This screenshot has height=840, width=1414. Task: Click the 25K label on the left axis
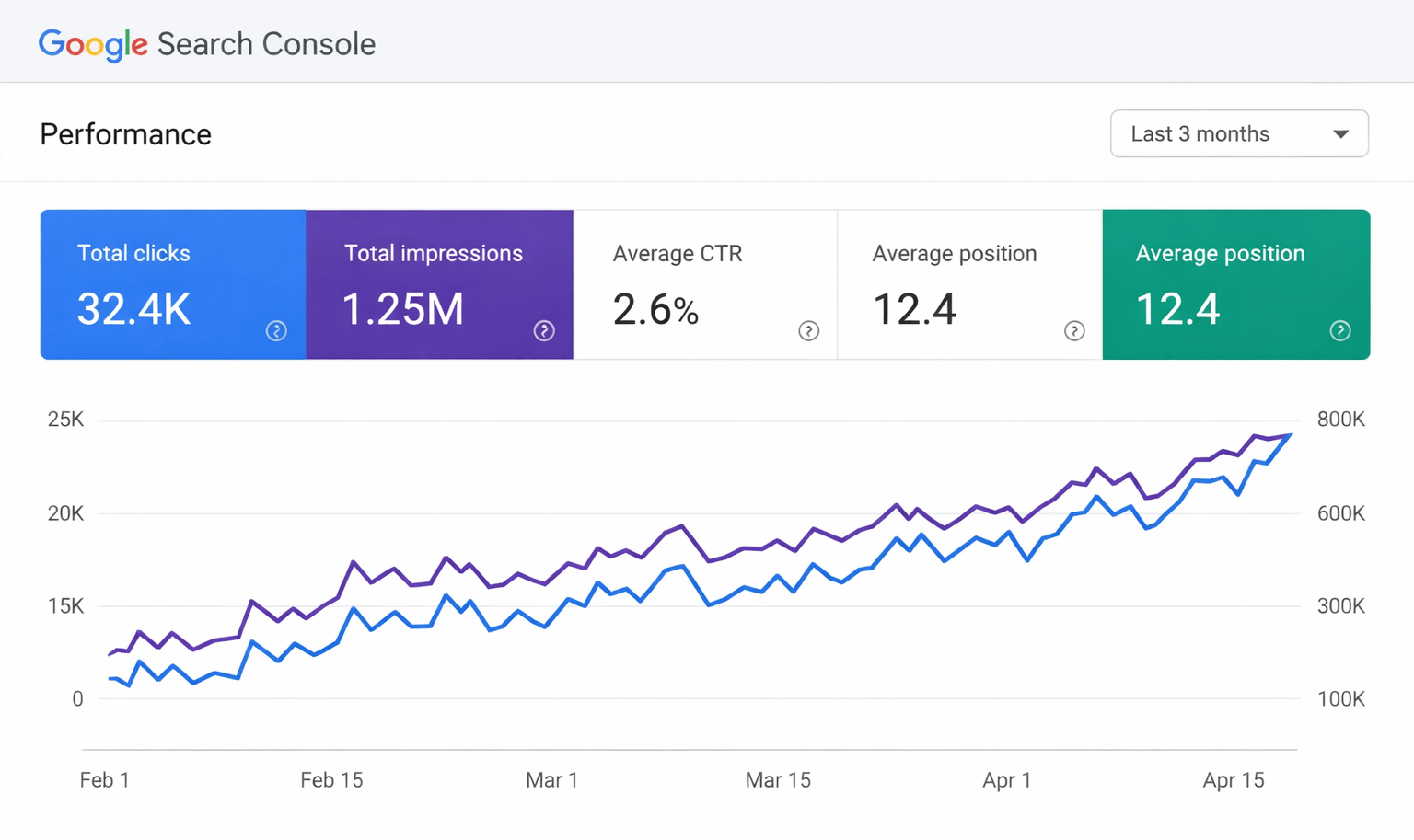[65, 420]
